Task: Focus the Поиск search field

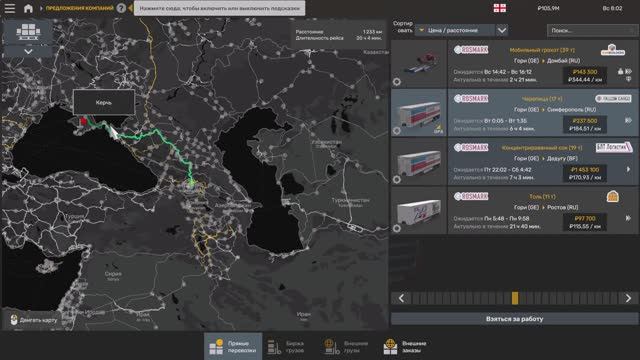Action: click(592, 30)
